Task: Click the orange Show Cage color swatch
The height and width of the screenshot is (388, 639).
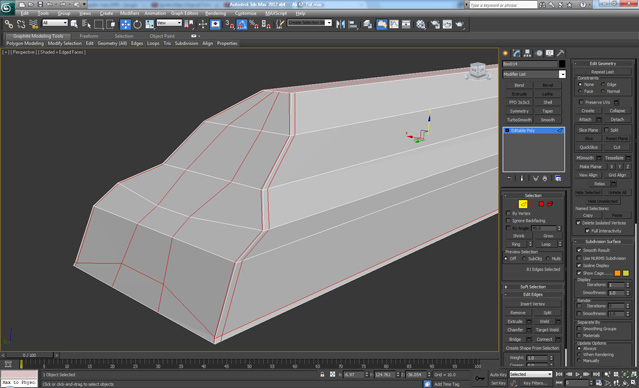Action: tap(617, 273)
